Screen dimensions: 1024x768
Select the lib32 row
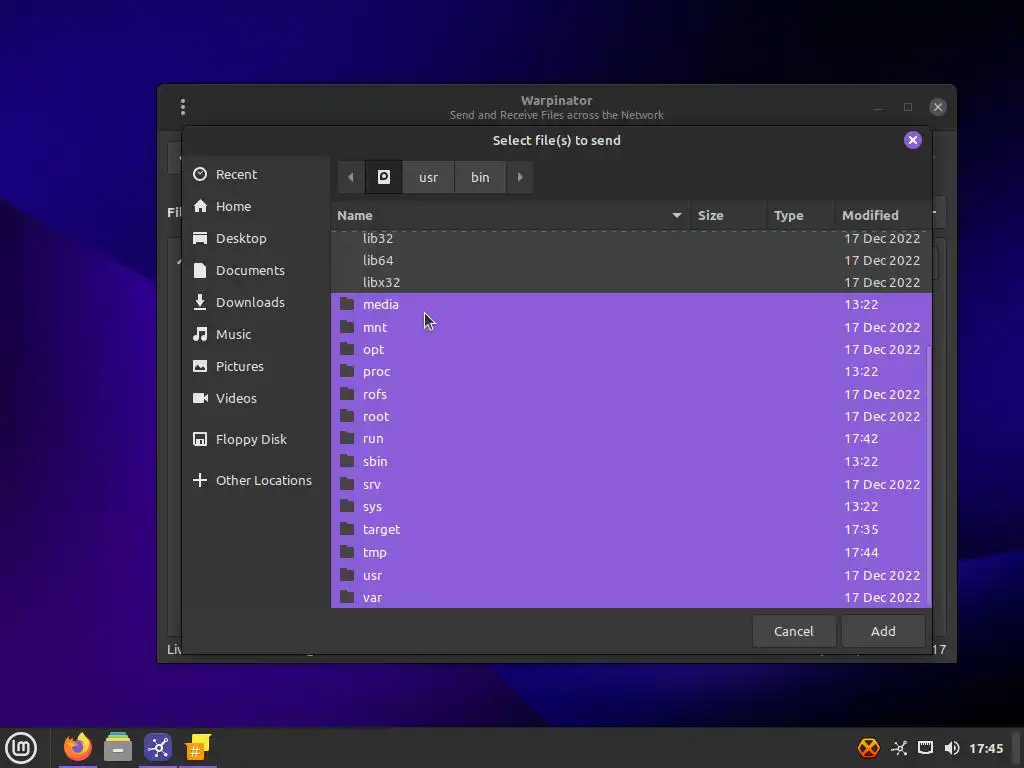point(631,238)
